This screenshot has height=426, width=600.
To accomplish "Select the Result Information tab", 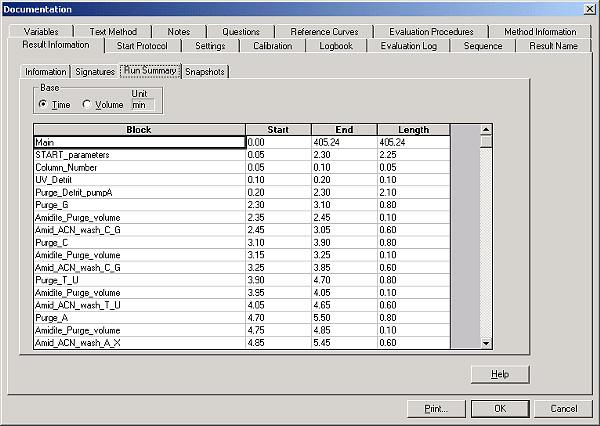I will (56, 45).
